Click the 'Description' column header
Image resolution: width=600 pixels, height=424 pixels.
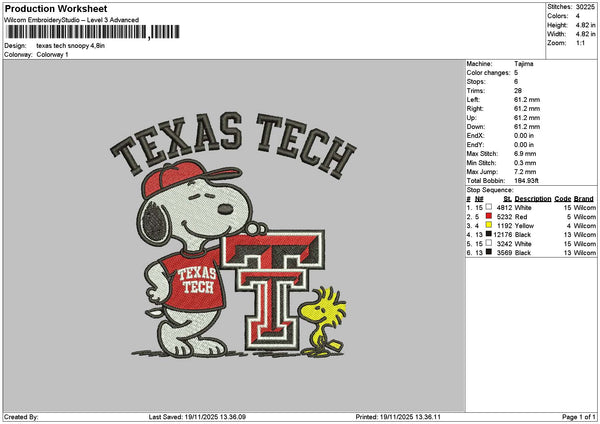(533, 199)
